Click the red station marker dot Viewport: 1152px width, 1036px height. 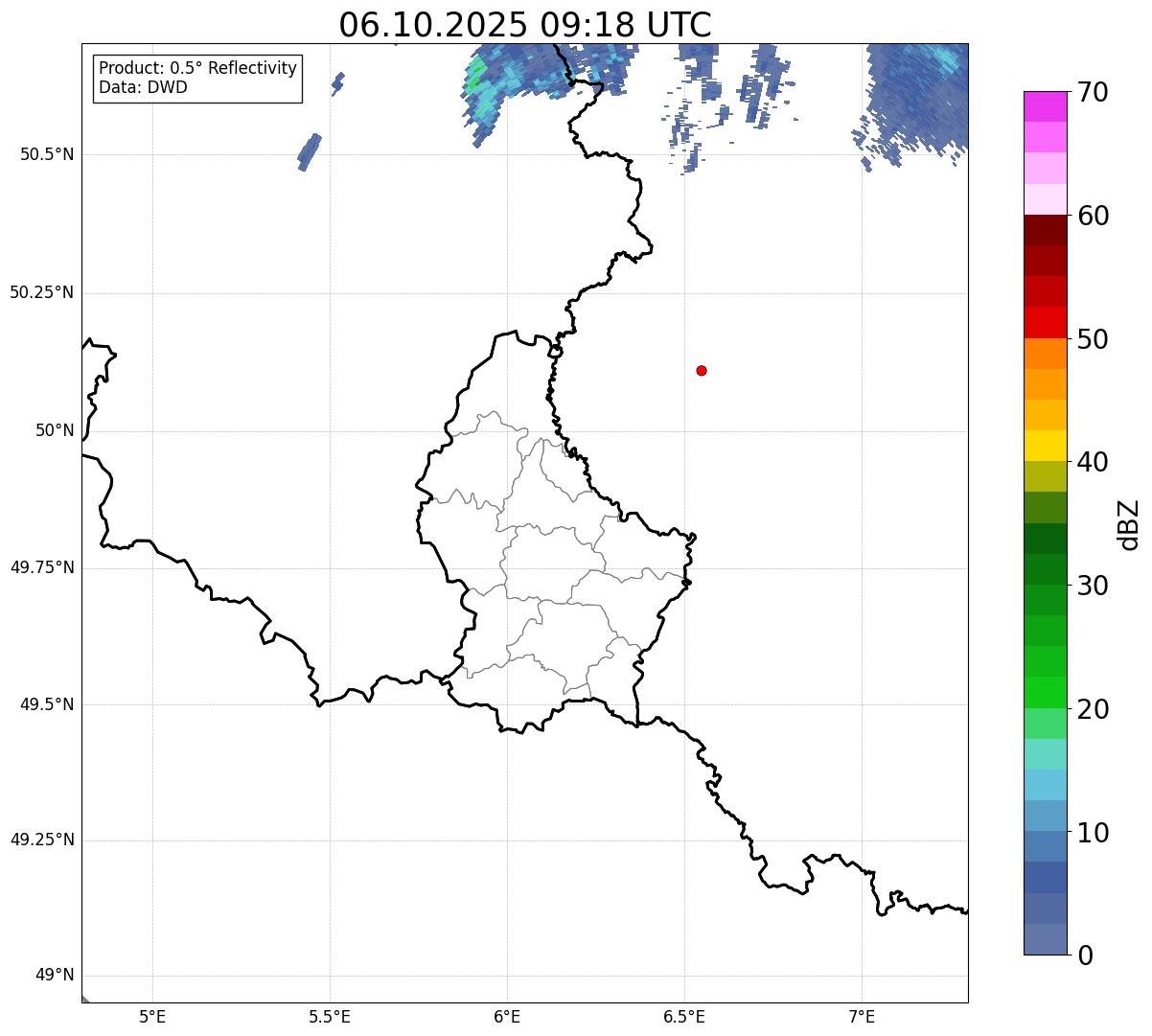(702, 370)
